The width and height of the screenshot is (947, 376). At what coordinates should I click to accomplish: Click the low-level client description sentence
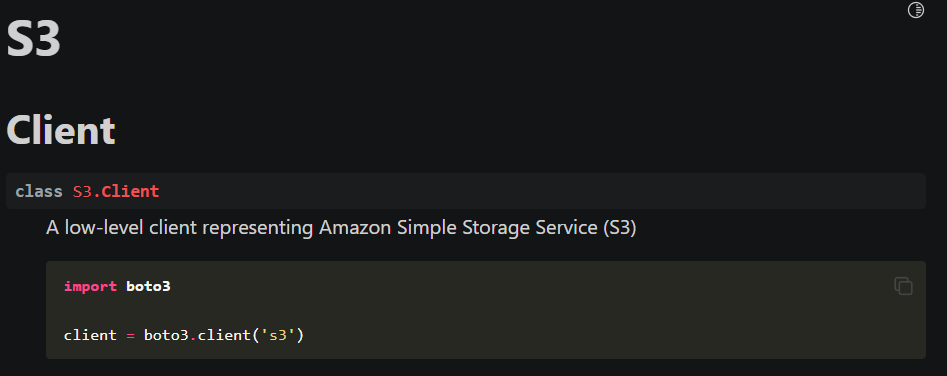(x=341, y=228)
